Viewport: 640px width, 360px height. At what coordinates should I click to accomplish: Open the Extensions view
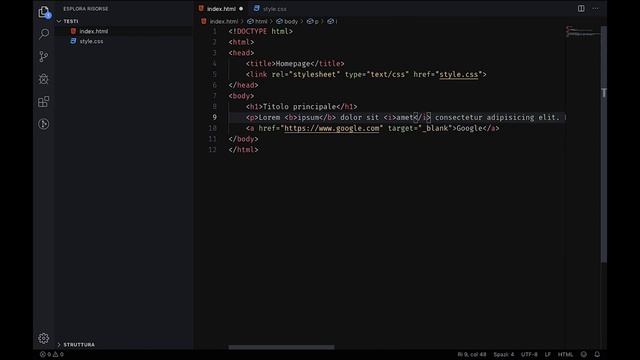44,101
